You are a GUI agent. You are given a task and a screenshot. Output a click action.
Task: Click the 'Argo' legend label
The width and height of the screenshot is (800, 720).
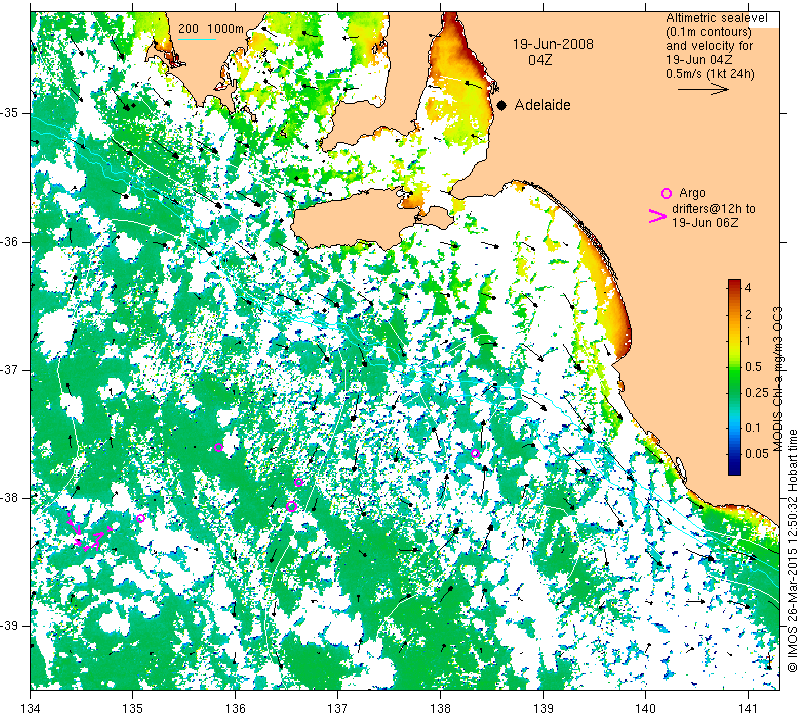(692, 193)
